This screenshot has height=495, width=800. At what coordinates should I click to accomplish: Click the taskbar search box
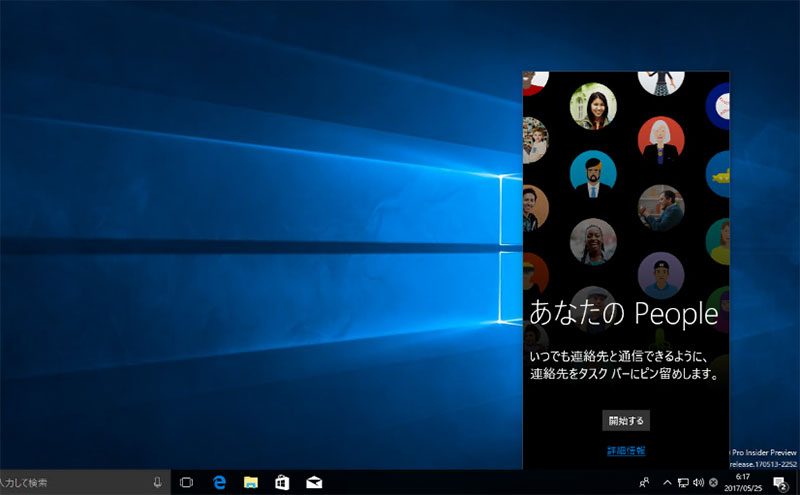tap(84, 482)
